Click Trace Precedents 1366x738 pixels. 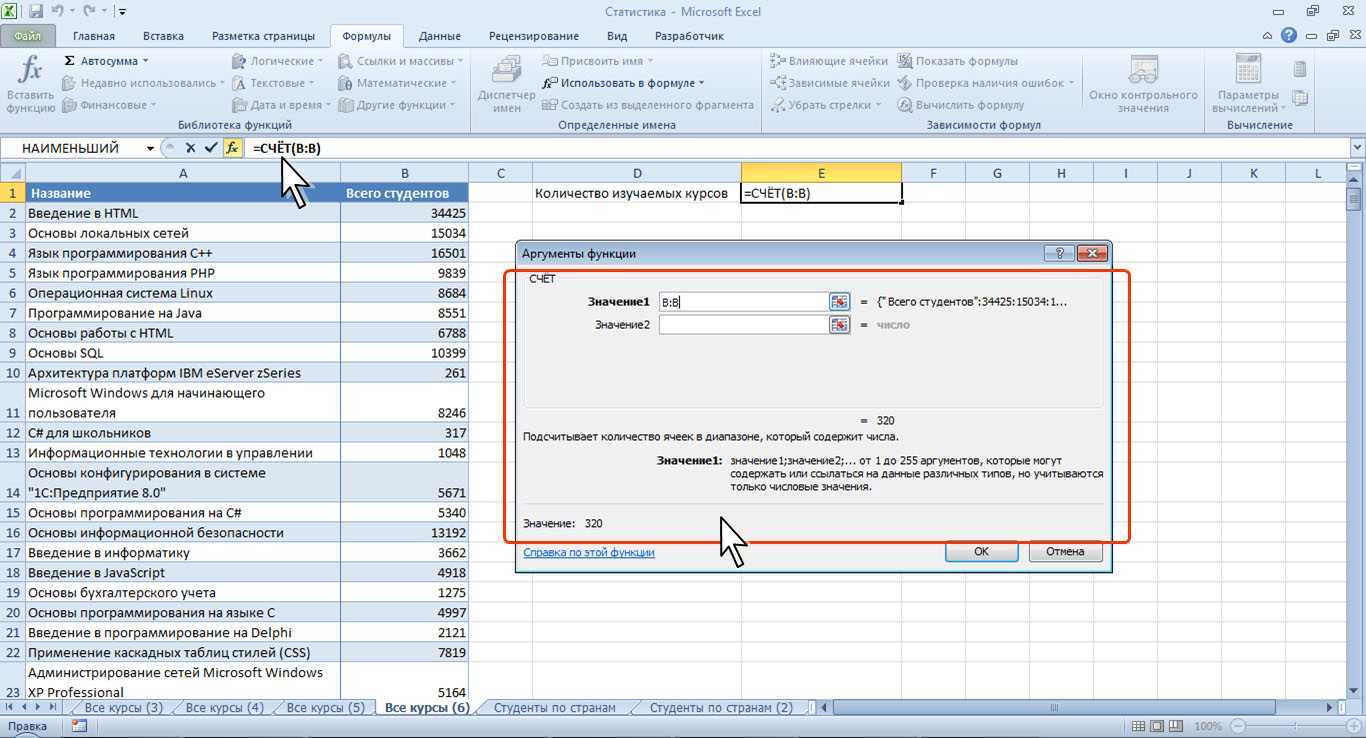[829, 61]
